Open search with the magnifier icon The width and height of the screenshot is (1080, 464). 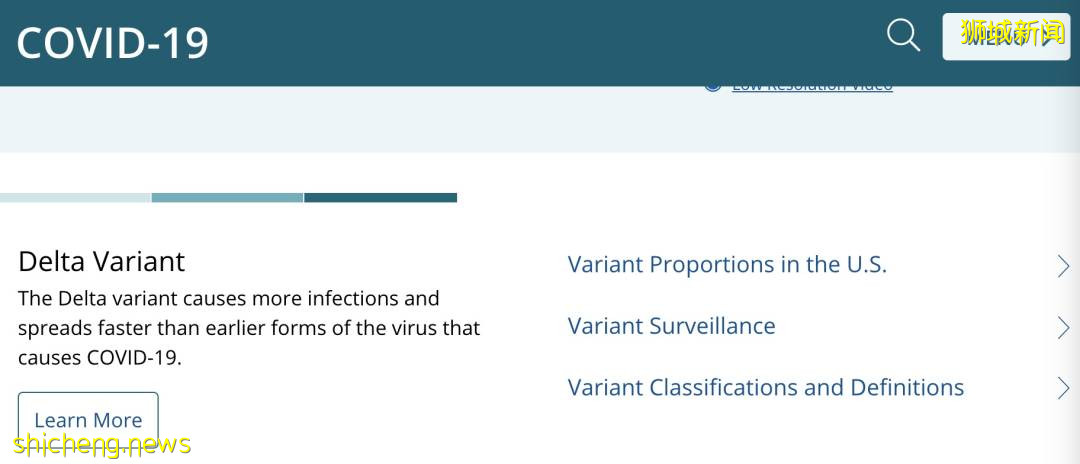tap(903, 36)
